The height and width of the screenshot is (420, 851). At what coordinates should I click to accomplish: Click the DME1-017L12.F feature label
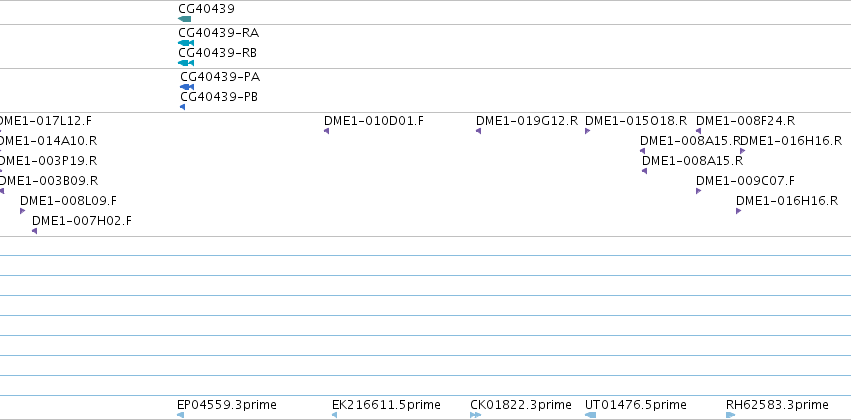coord(46,120)
